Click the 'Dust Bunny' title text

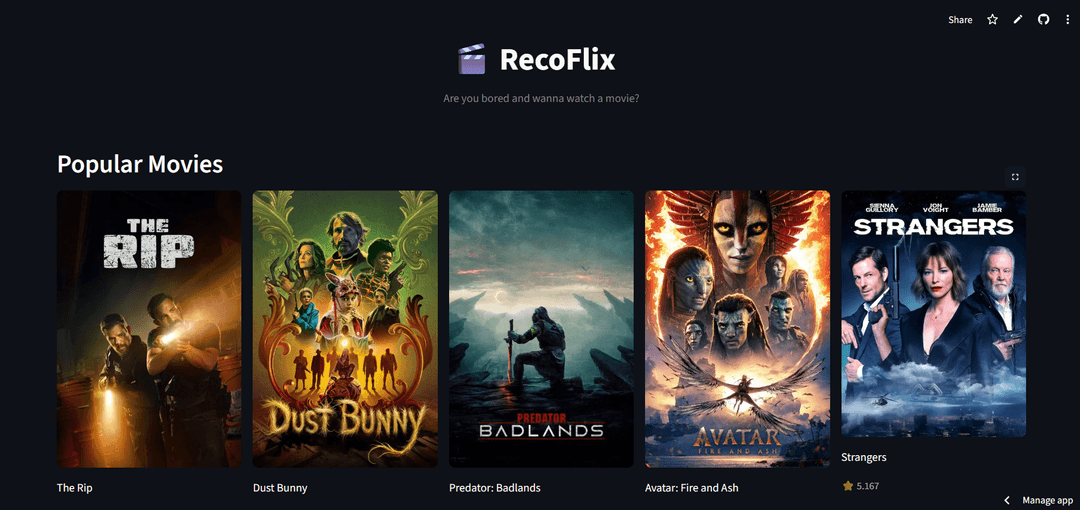coord(280,488)
